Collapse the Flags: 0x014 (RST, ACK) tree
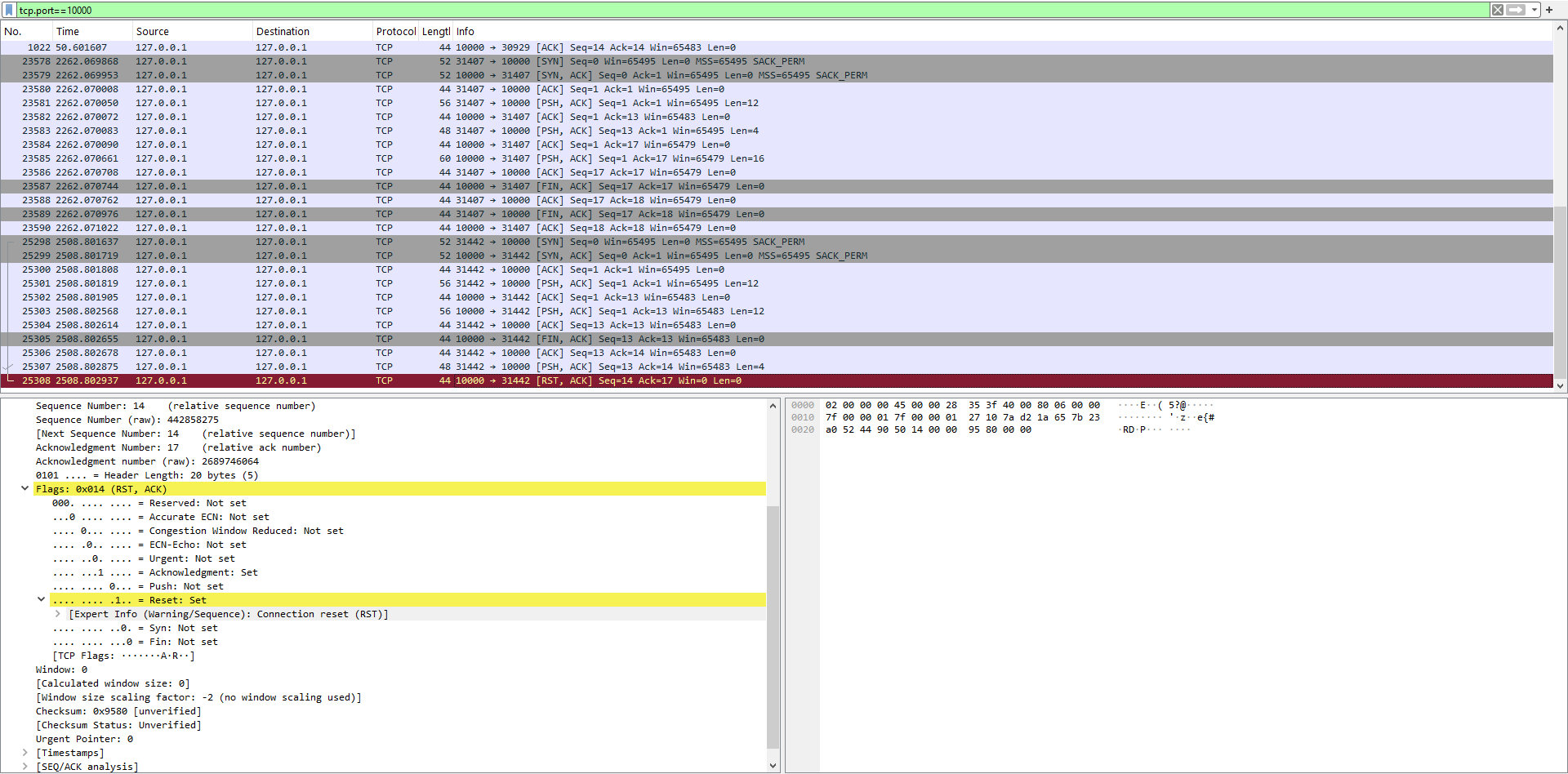 coord(25,489)
